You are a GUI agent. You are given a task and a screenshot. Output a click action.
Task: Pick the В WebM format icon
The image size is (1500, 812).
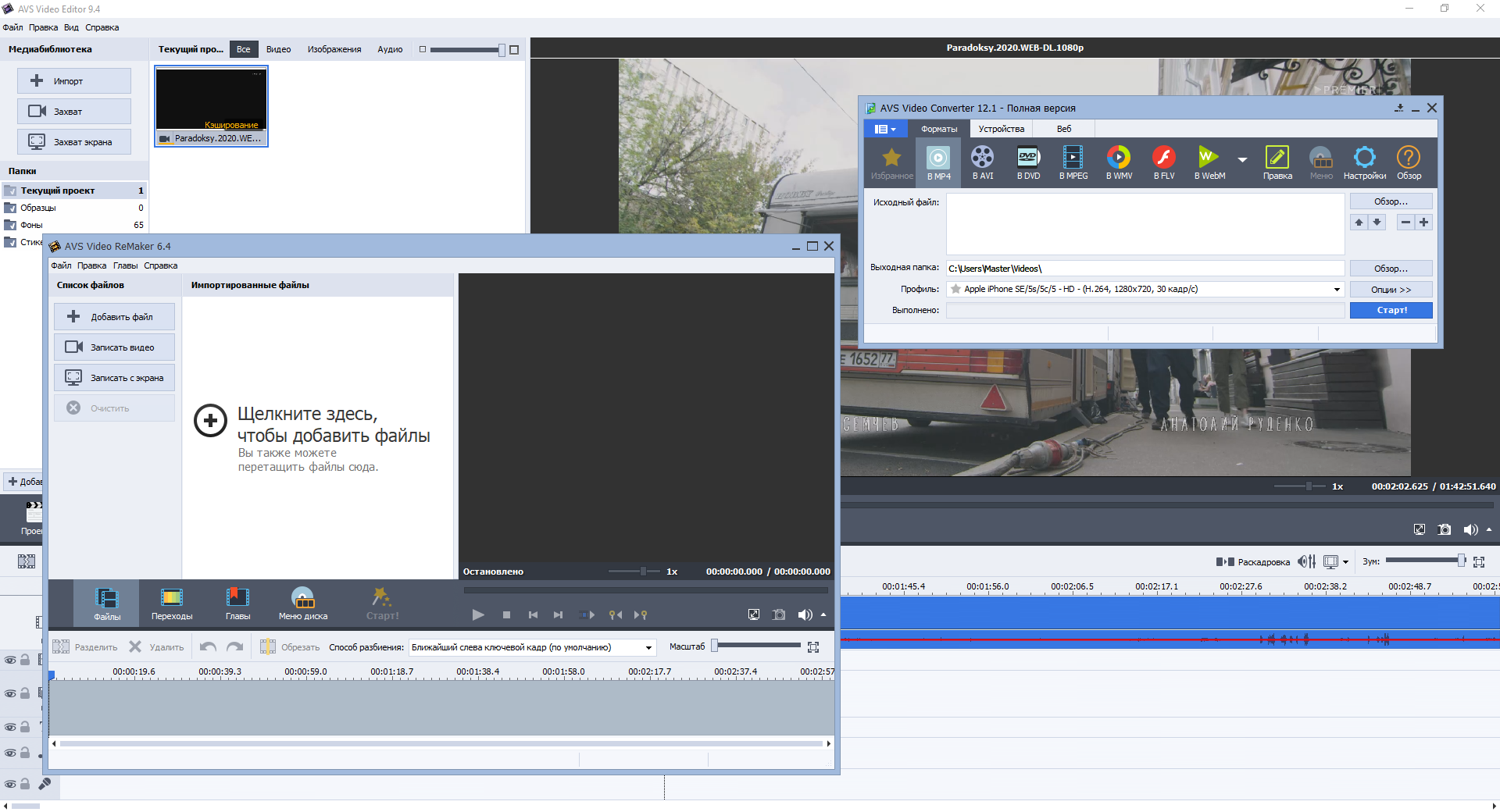(1209, 162)
